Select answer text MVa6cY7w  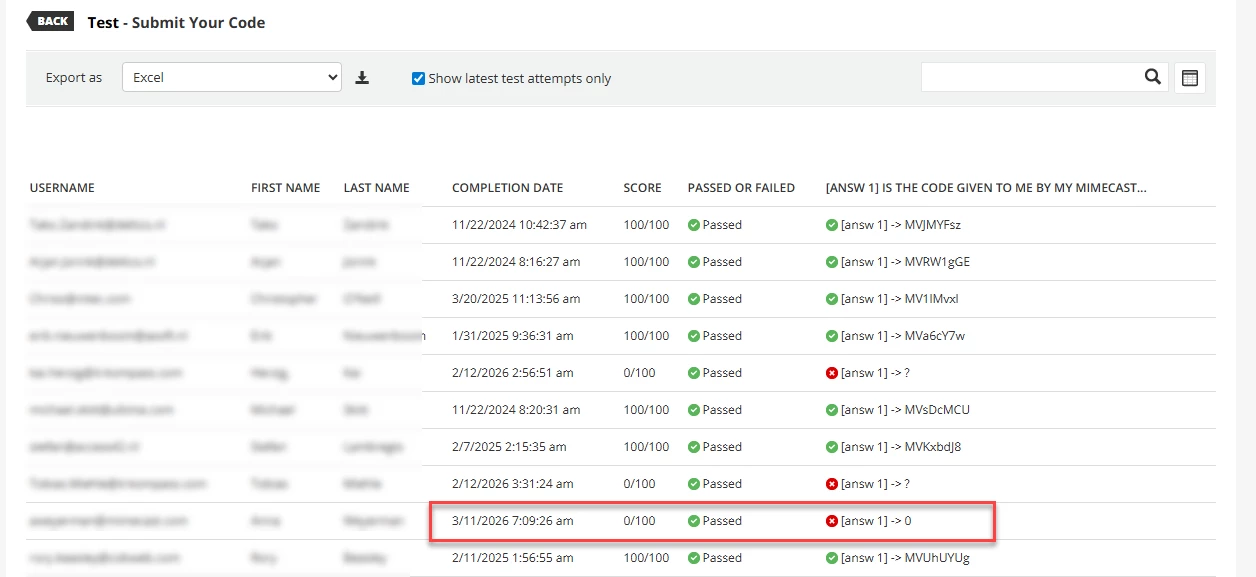(x=934, y=336)
